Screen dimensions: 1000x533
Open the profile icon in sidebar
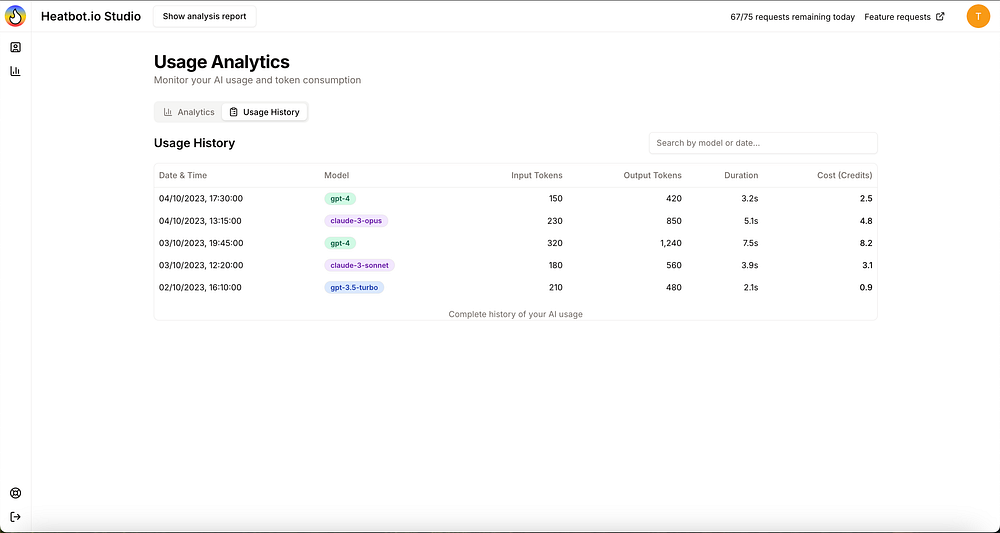click(15, 47)
